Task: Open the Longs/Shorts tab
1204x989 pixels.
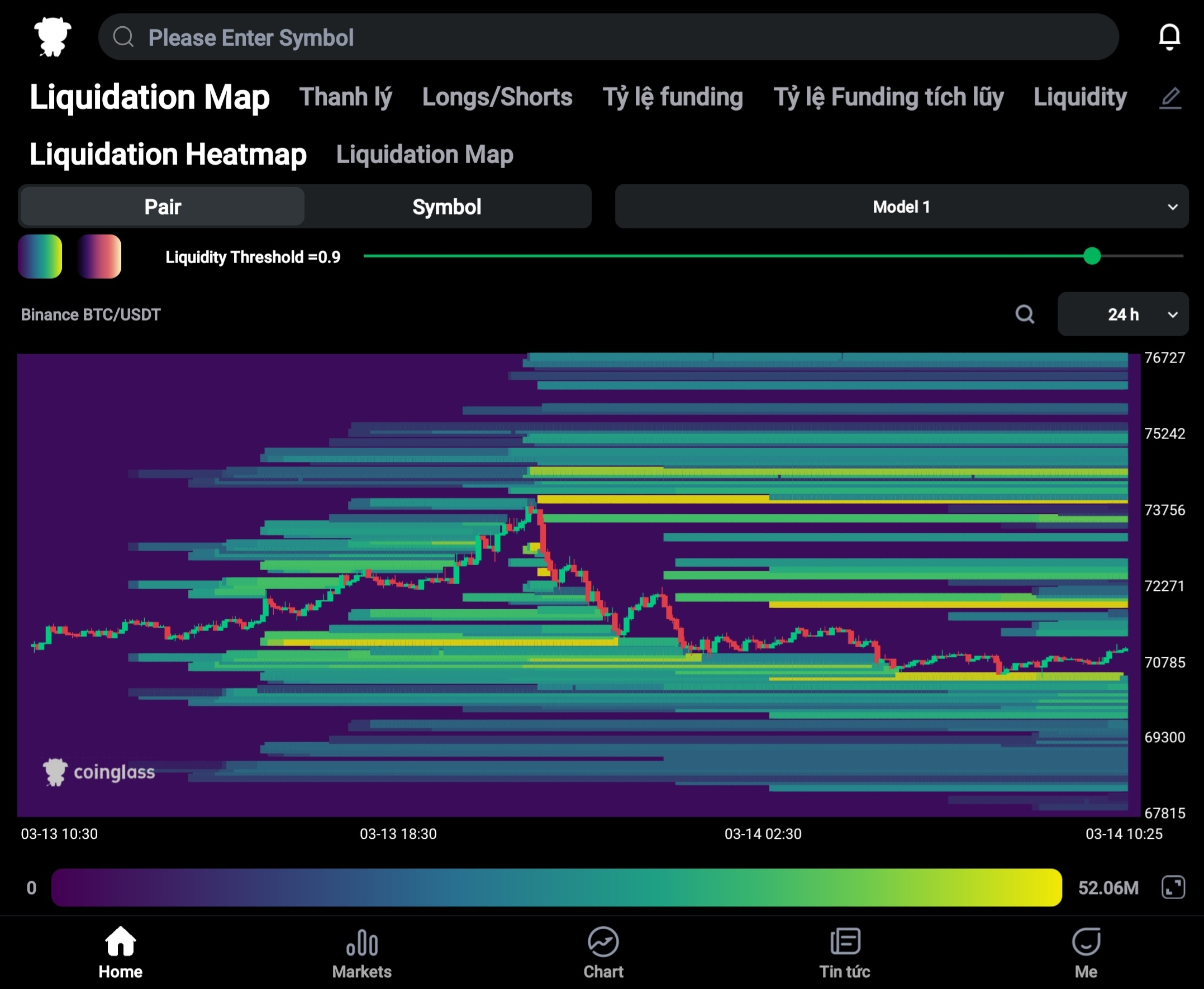Action: (497, 97)
